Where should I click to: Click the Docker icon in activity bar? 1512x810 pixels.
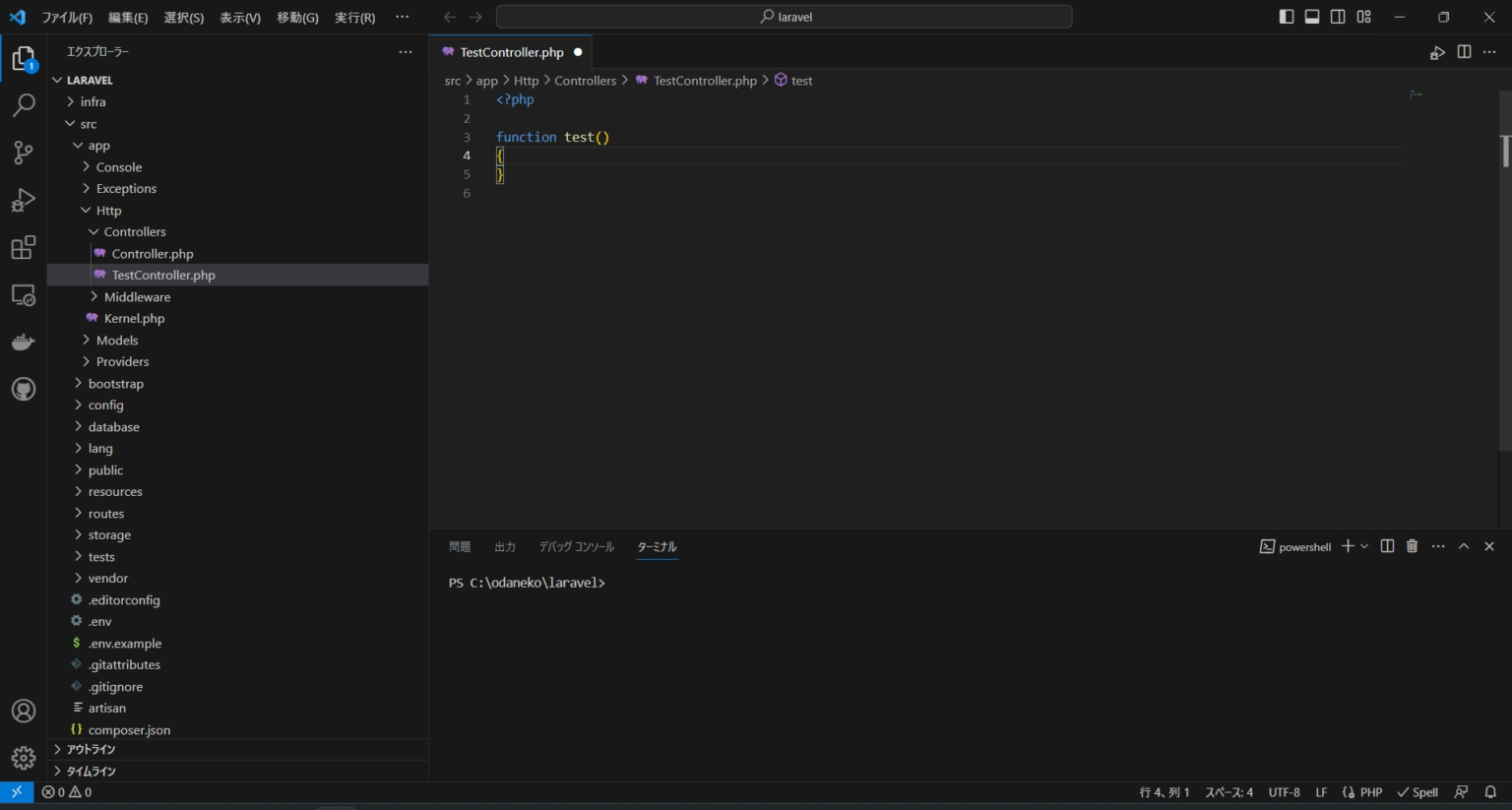[23, 342]
